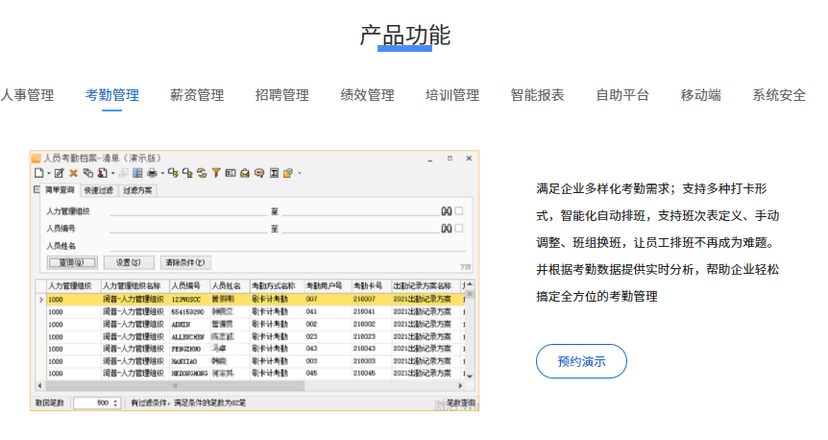Switch to the 过滤方案 tab
828x440 pixels.
coord(137,190)
